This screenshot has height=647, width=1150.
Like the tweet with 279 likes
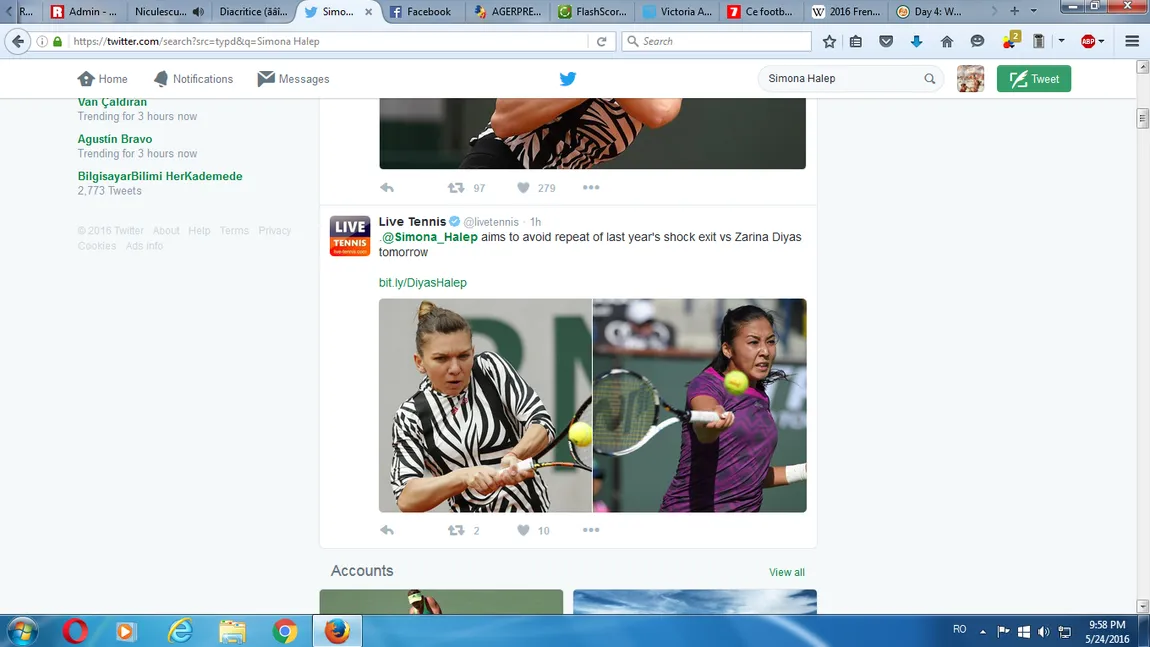pos(523,188)
